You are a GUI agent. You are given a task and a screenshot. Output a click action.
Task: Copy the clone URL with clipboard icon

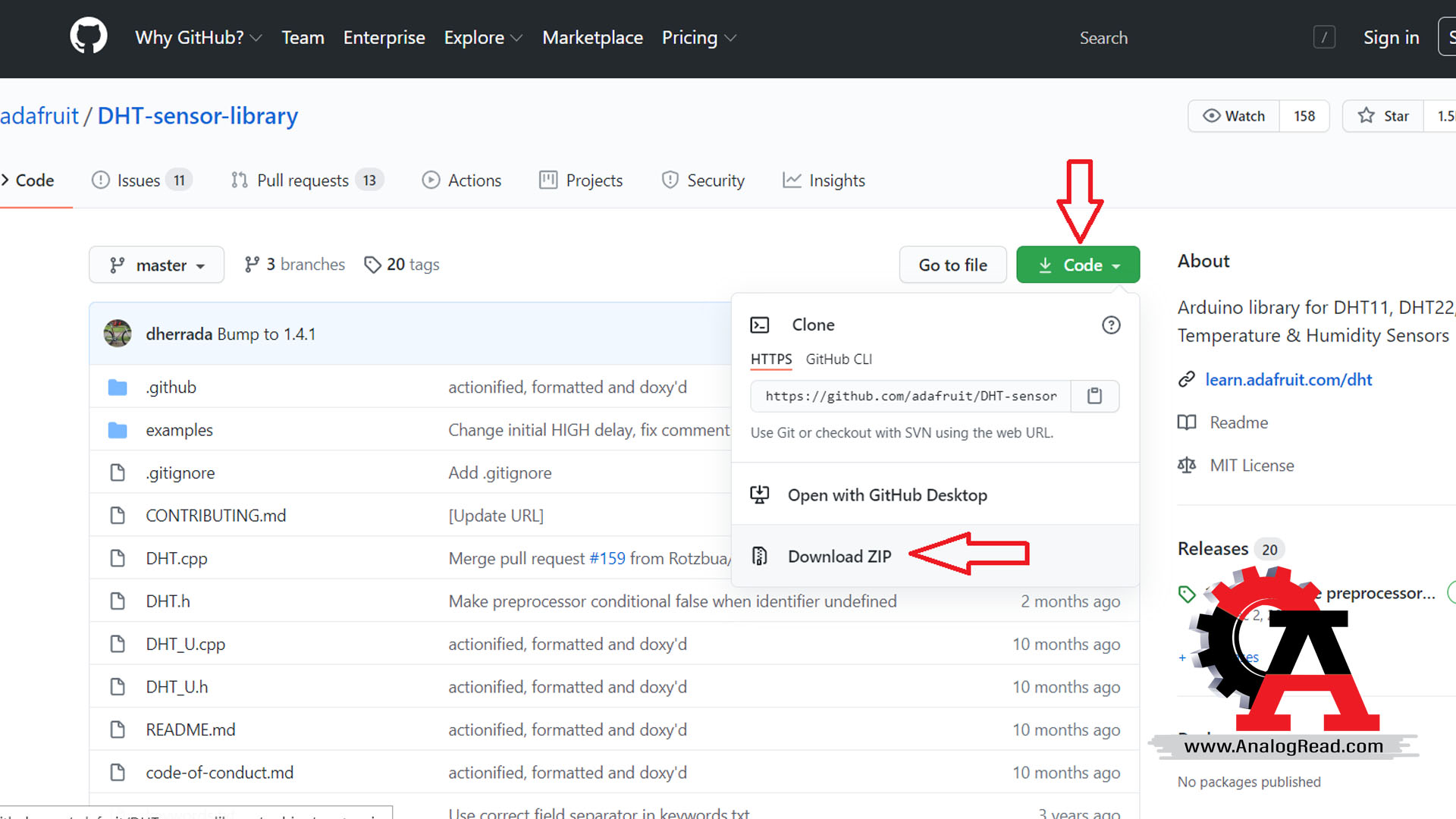point(1094,396)
